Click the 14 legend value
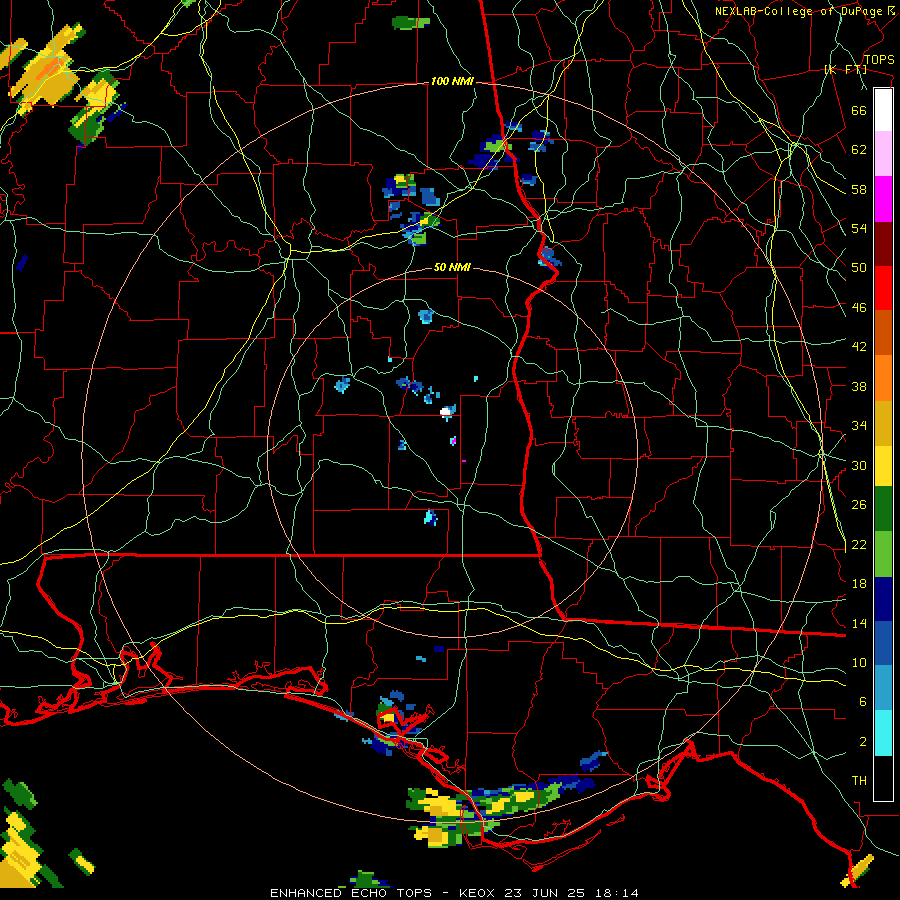Screen dimensions: 900x900 859,623
